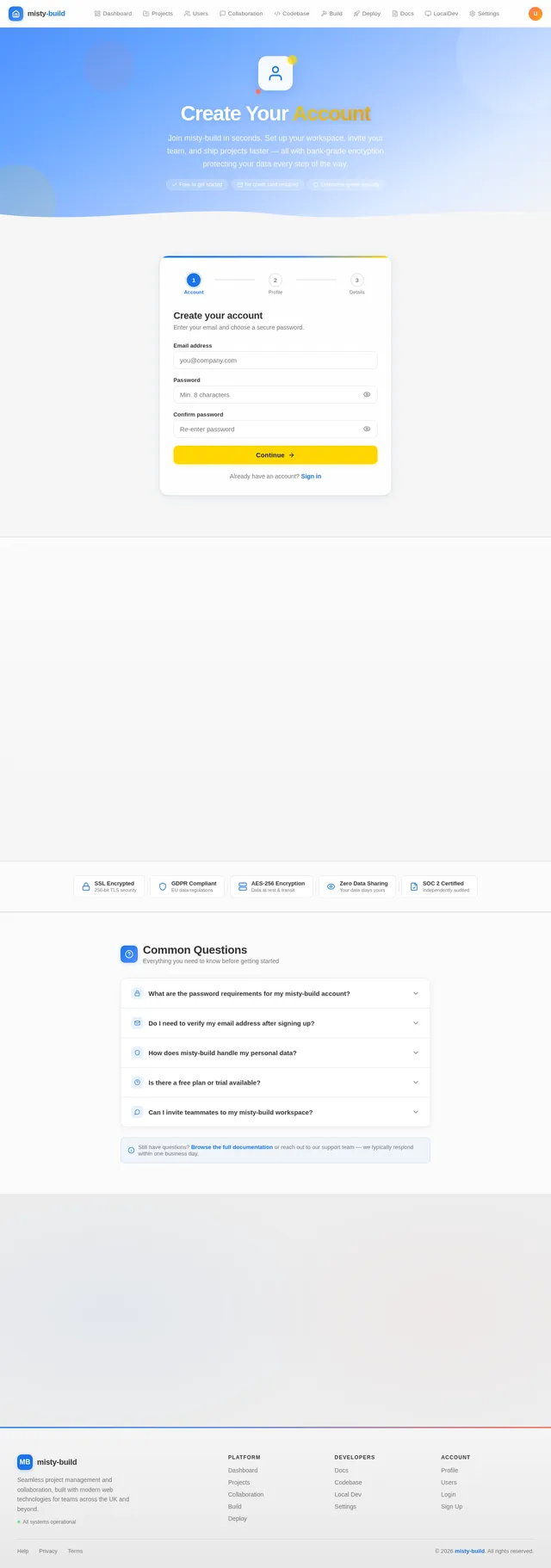Open the Users nav item
The height and width of the screenshot is (1568, 551).
click(196, 14)
